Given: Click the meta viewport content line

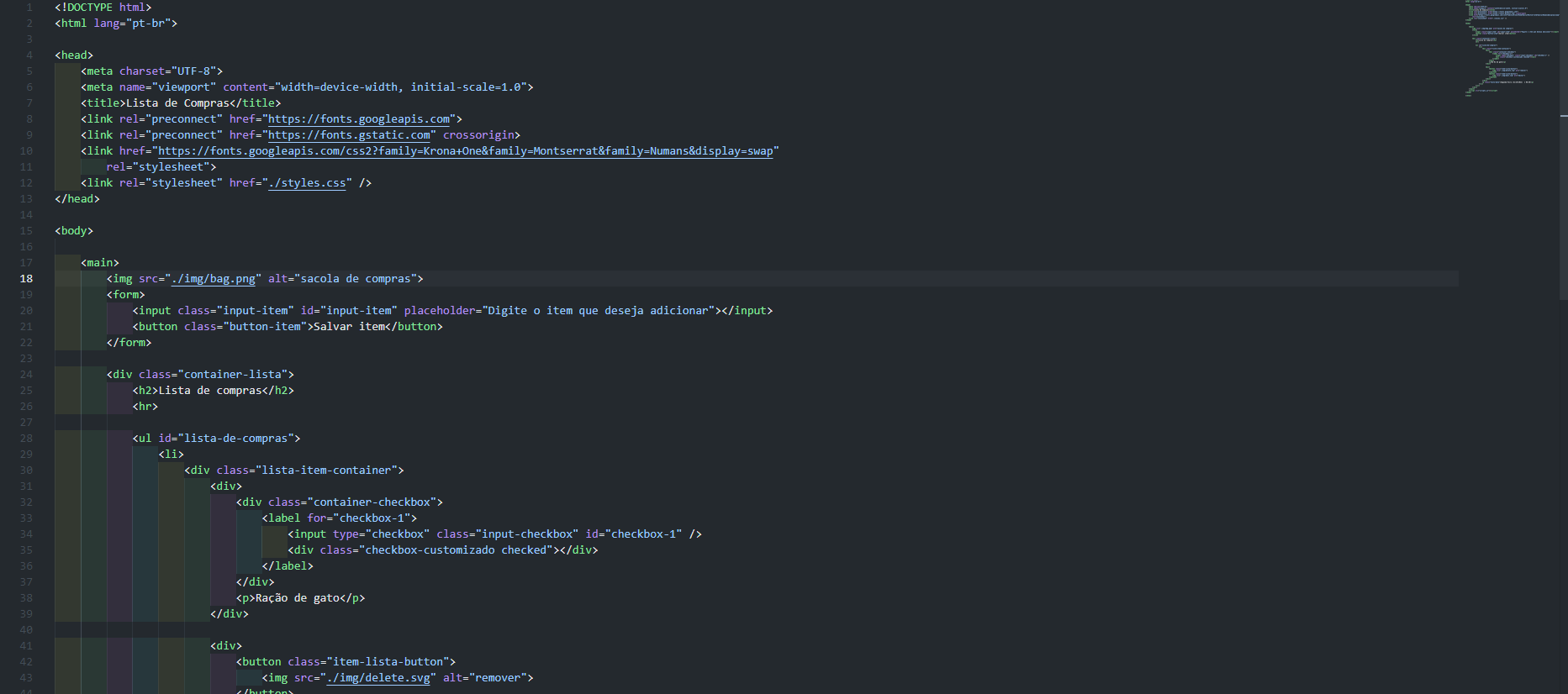Looking at the screenshot, I should (x=307, y=87).
